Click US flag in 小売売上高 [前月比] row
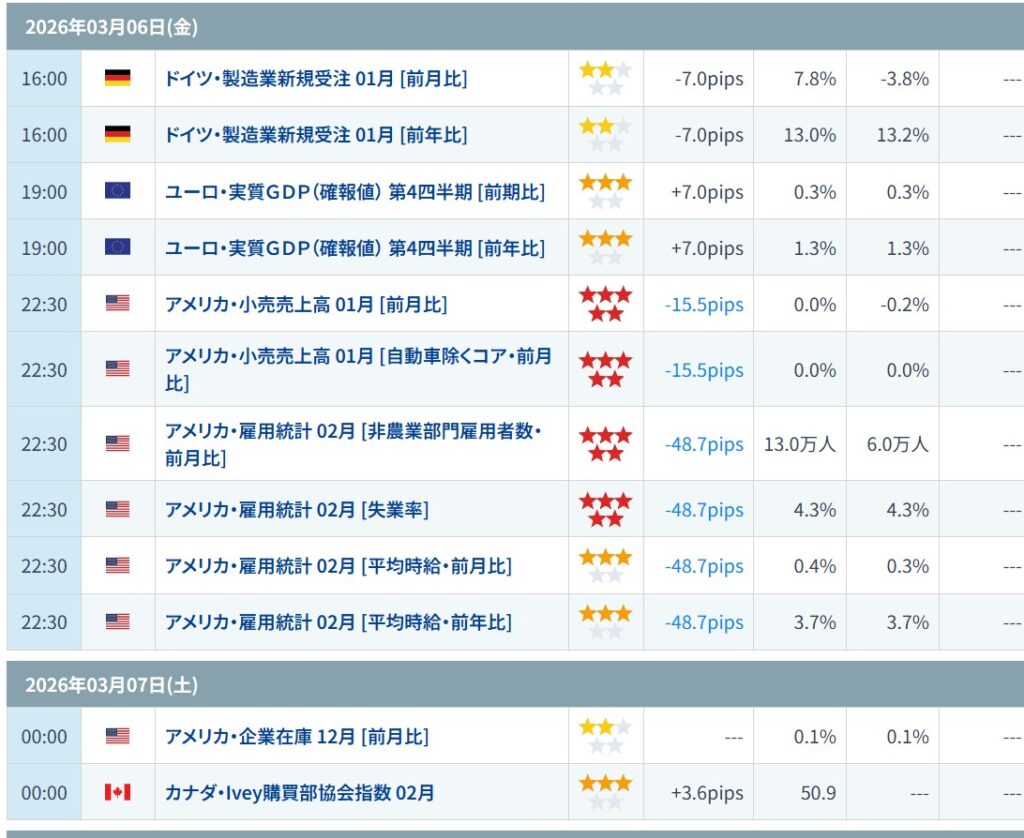The image size is (1024, 838). point(117,304)
